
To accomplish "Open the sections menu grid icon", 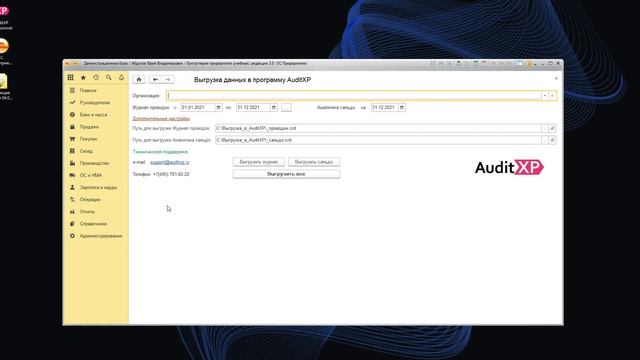I will pyautogui.click(x=71, y=78).
